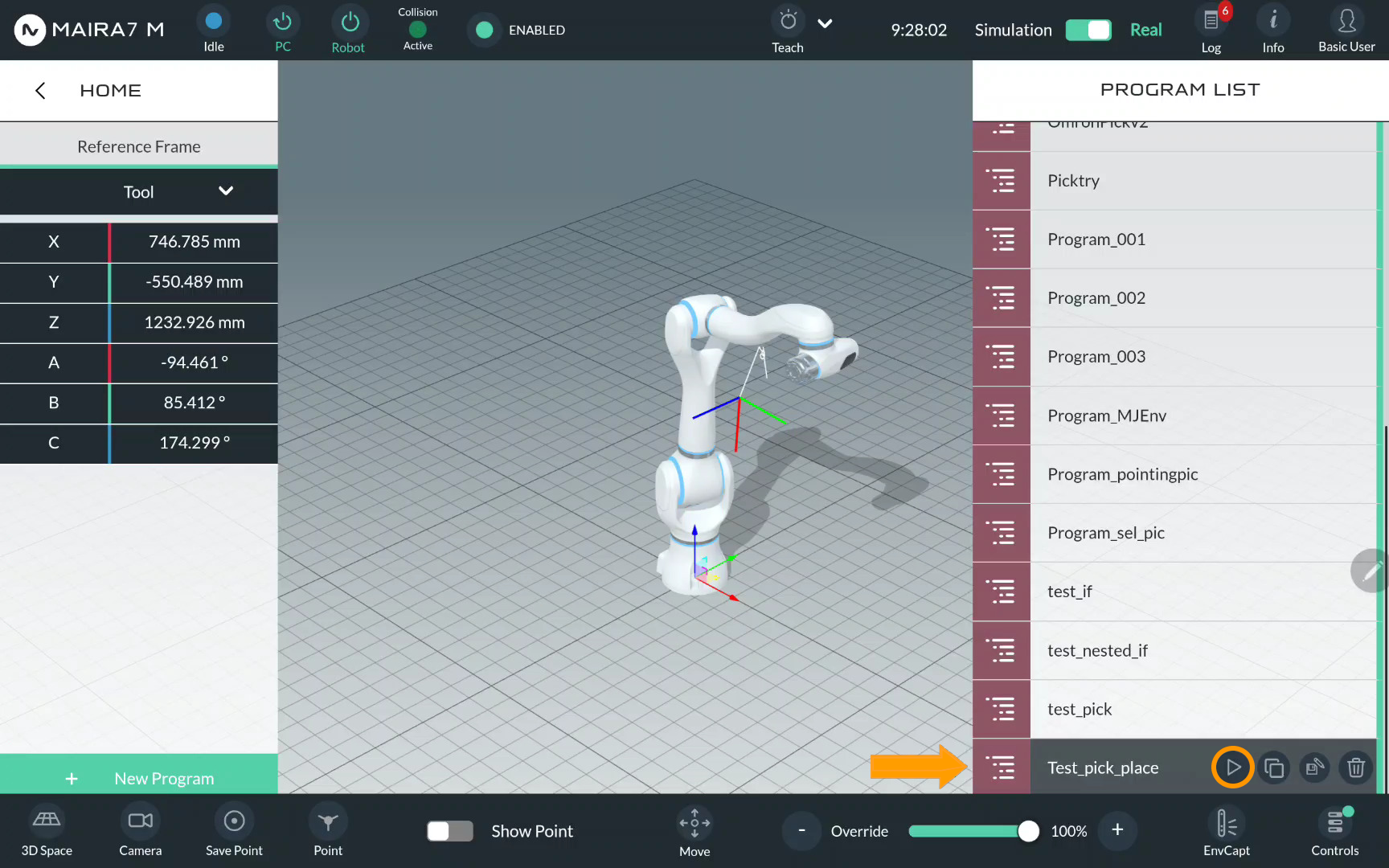Open the Point tool

328,832
